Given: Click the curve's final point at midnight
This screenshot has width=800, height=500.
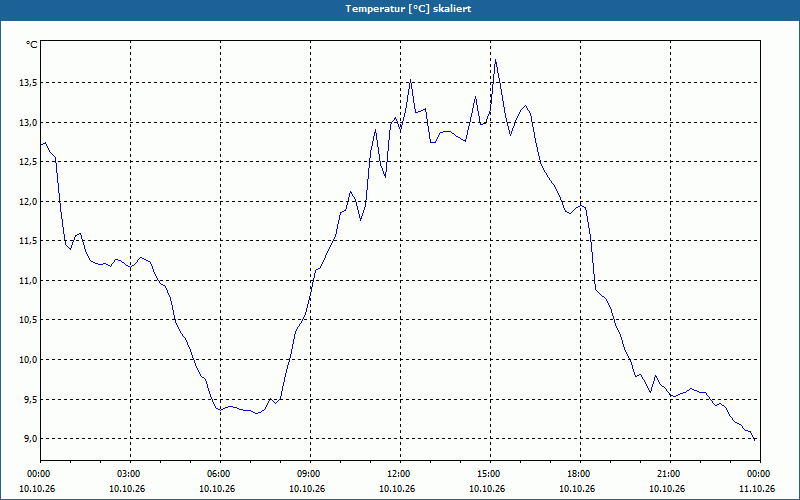Looking at the screenshot, I should point(755,439).
